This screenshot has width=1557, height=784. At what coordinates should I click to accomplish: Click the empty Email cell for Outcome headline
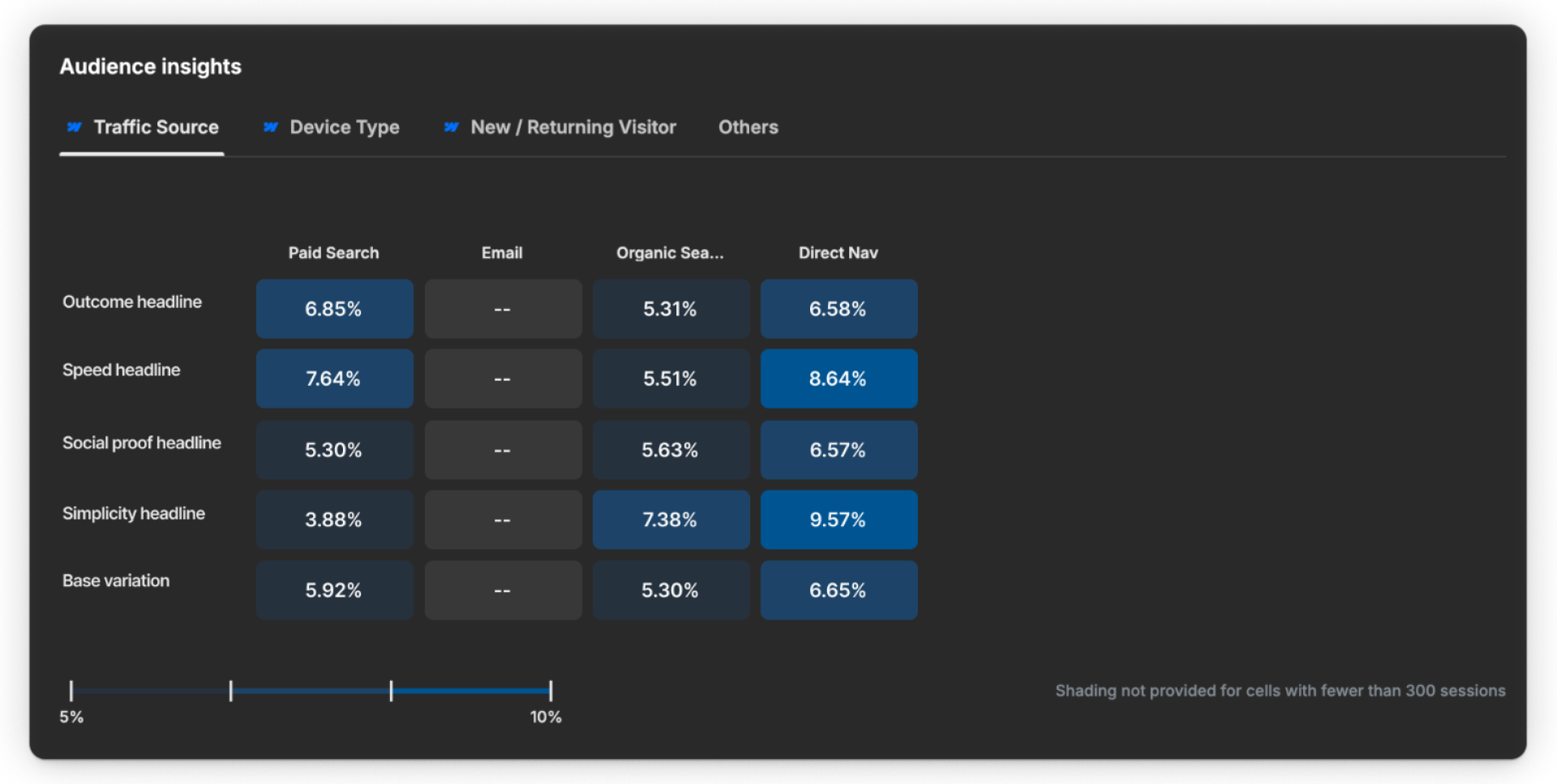504,309
